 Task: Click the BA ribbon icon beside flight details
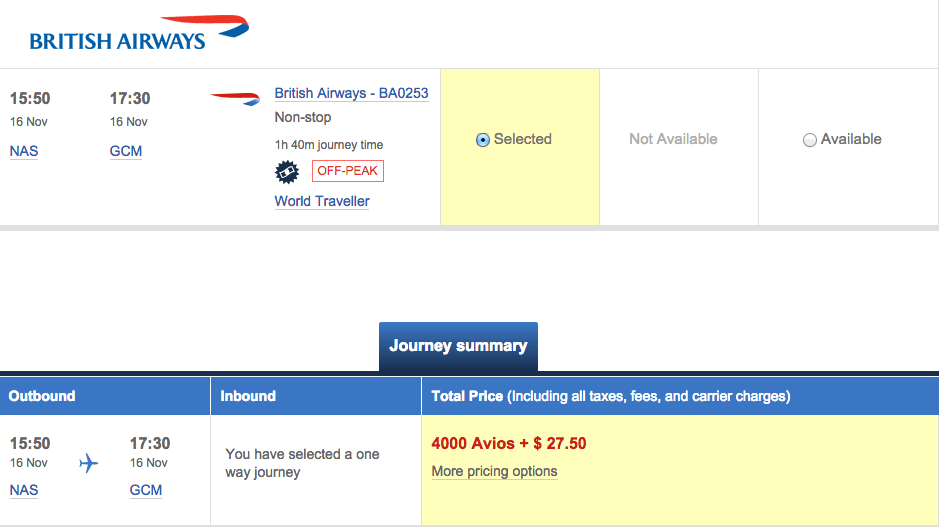pos(235,98)
